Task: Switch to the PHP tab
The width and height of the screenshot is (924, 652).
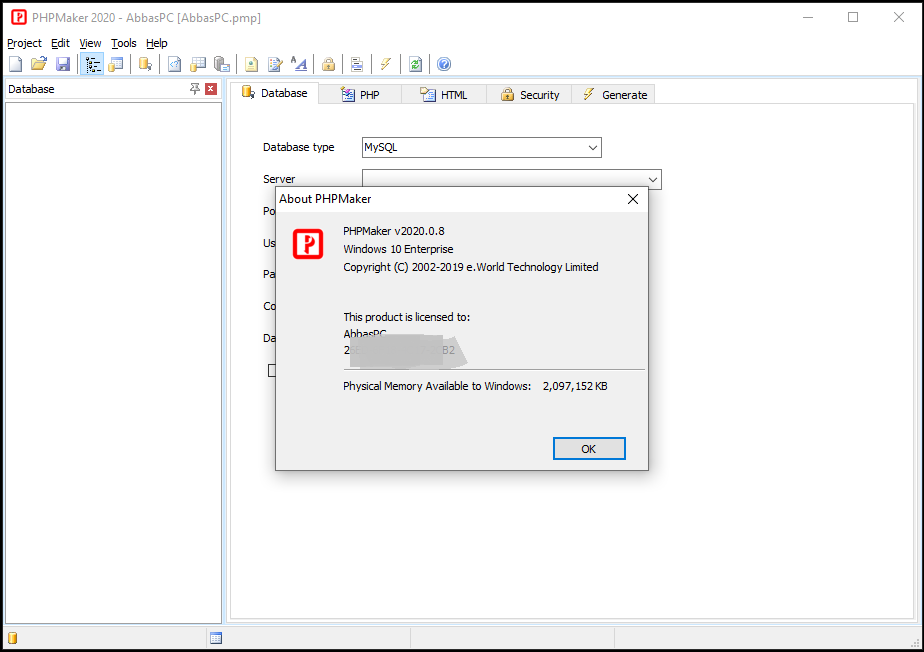Action: [360, 95]
